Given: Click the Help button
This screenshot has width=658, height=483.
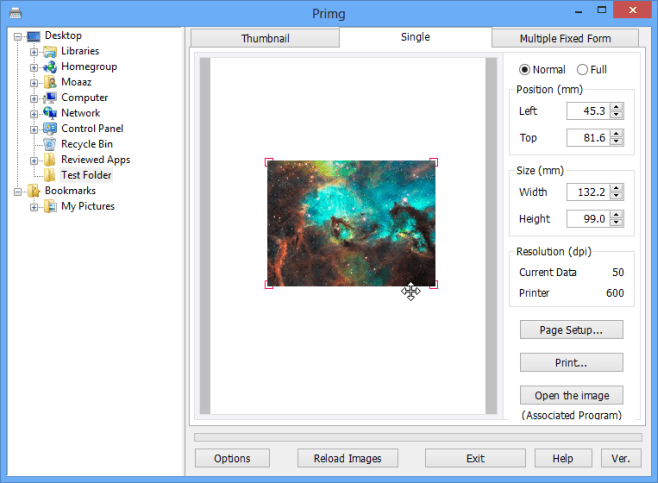Looking at the screenshot, I should (x=563, y=458).
